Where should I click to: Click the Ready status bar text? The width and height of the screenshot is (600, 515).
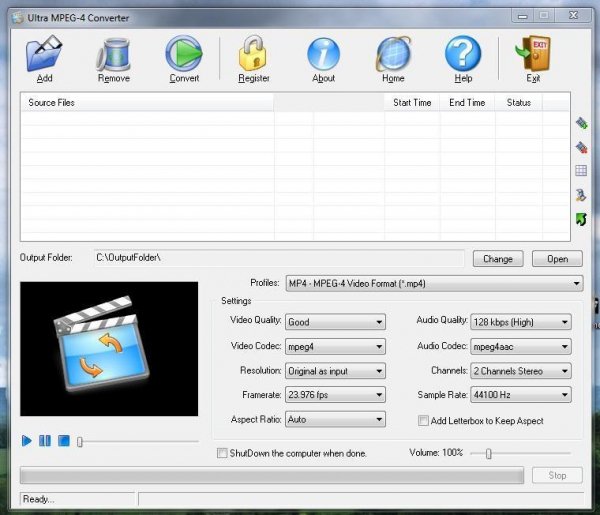[39, 499]
